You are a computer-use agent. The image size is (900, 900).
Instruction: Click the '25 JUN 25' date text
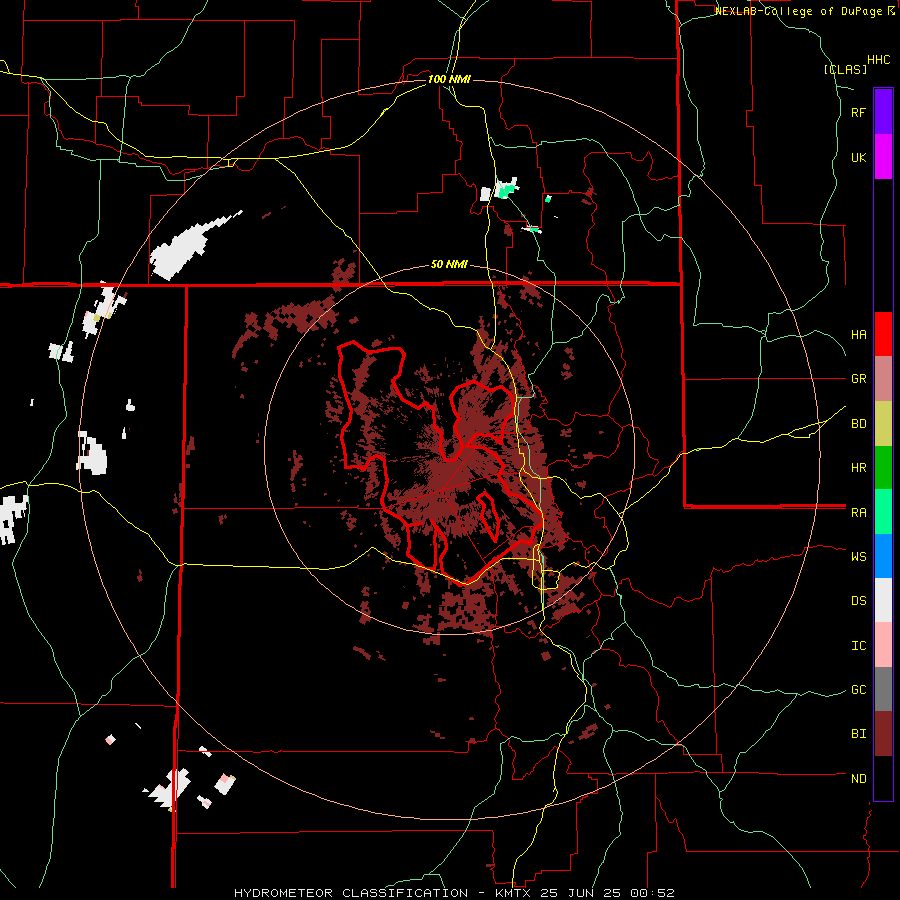tap(580, 893)
